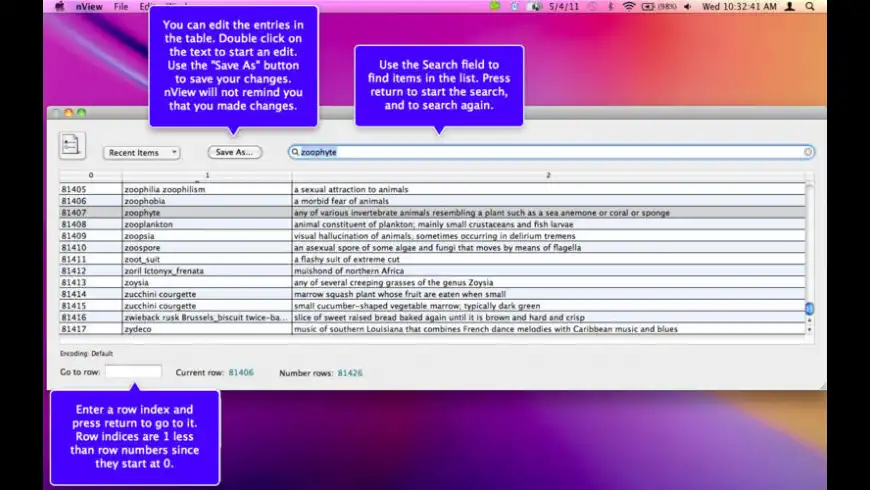Click row number 81407
870x490 pixels.
(74, 213)
